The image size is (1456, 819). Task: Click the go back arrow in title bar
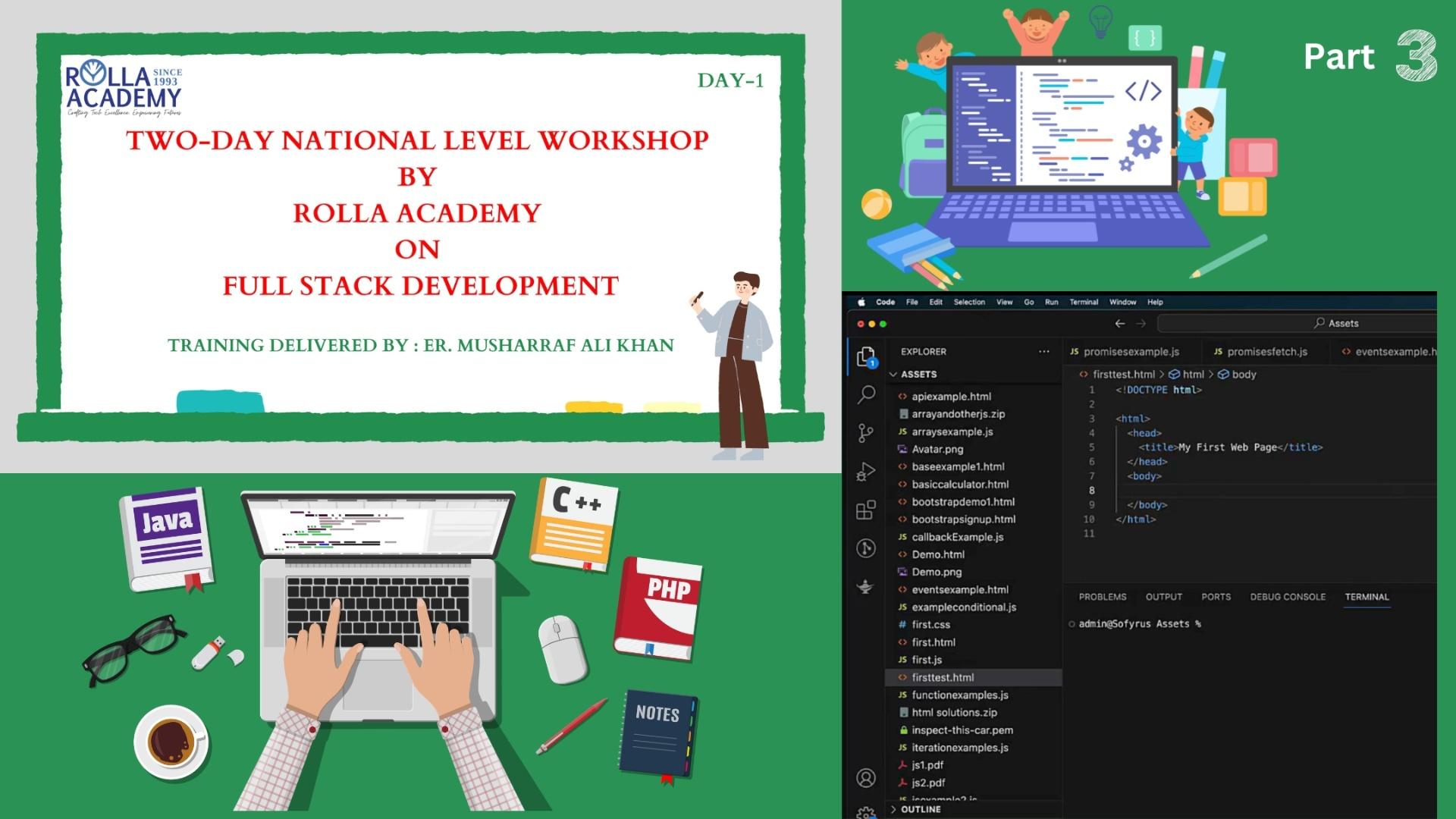coord(1120,323)
